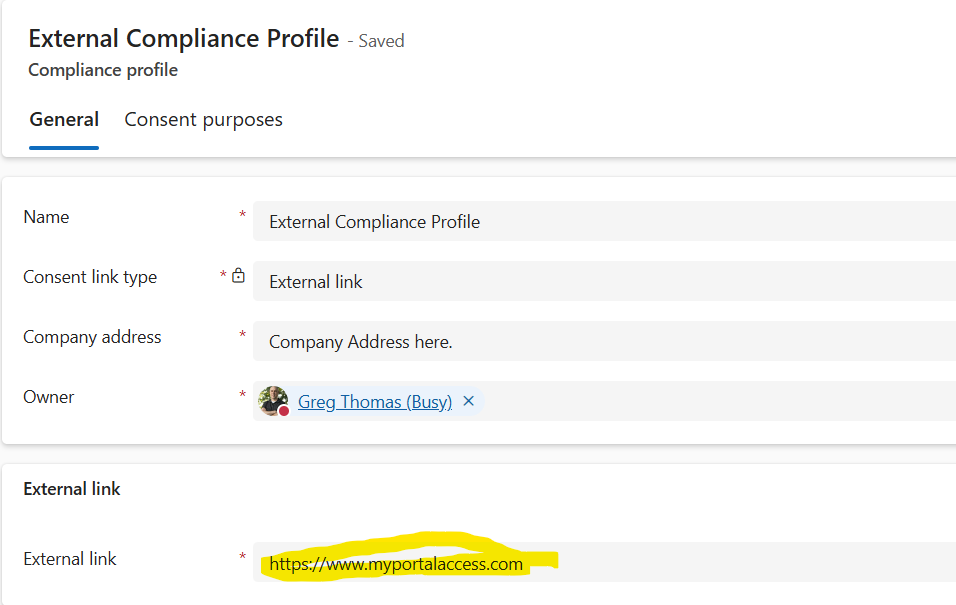This screenshot has width=956, height=605.
Task: Click the Company address label
Action: coord(92,337)
